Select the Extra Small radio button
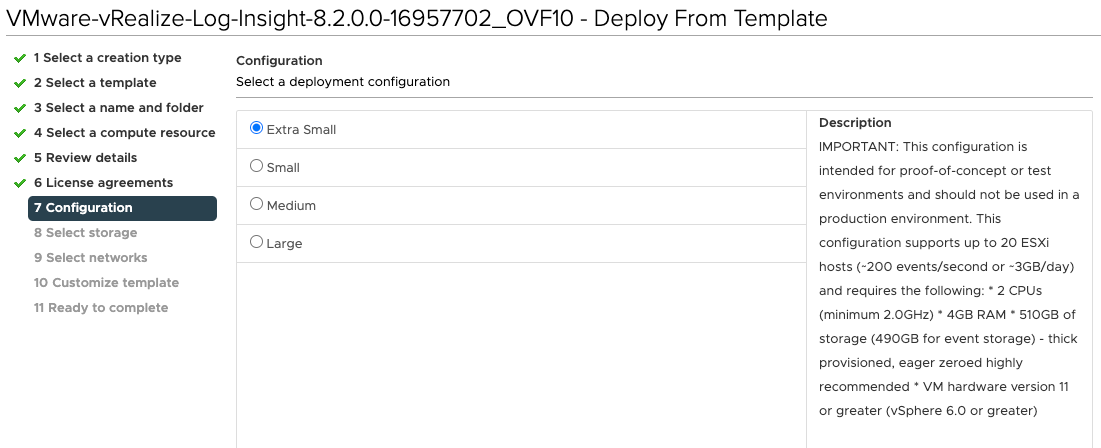The image size is (1101, 448). click(x=256, y=128)
